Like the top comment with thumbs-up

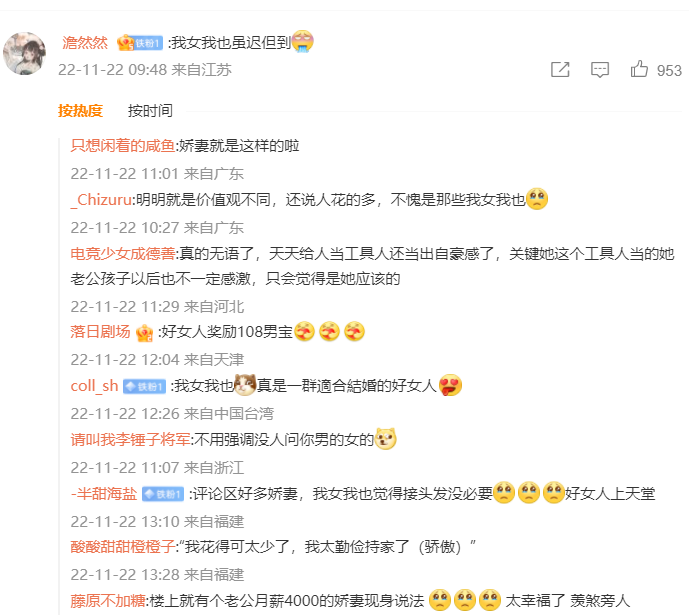(x=639, y=69)
